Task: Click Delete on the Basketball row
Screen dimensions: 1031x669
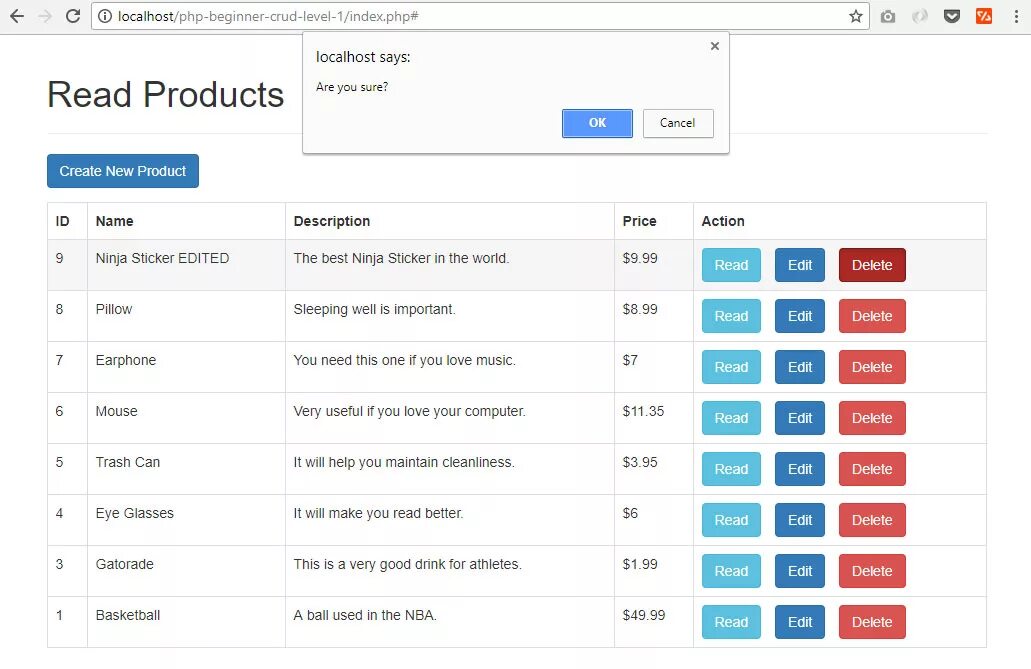Action: coord(872,622)
